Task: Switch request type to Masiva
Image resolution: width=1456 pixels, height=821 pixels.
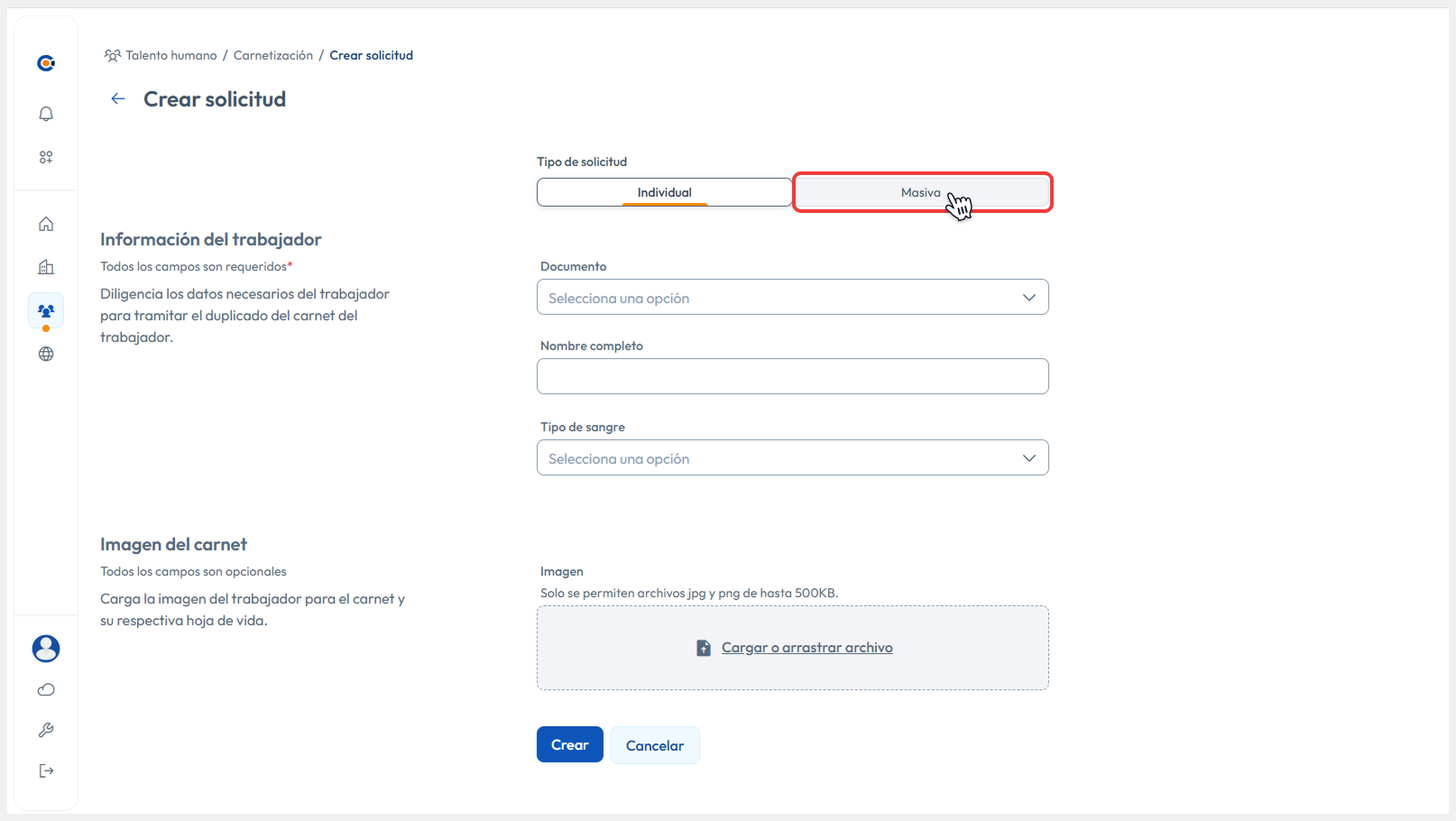Action: click(x=921, y=191)
